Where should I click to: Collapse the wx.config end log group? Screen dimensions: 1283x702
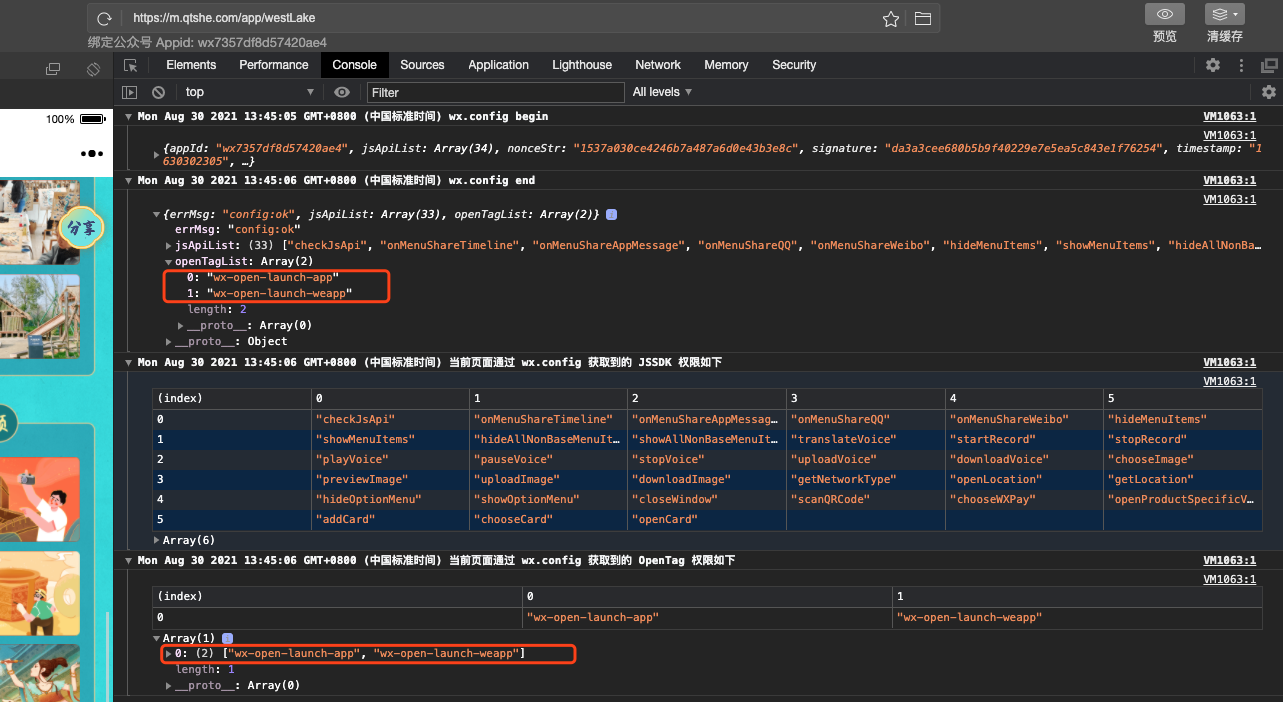pos(128,181)
